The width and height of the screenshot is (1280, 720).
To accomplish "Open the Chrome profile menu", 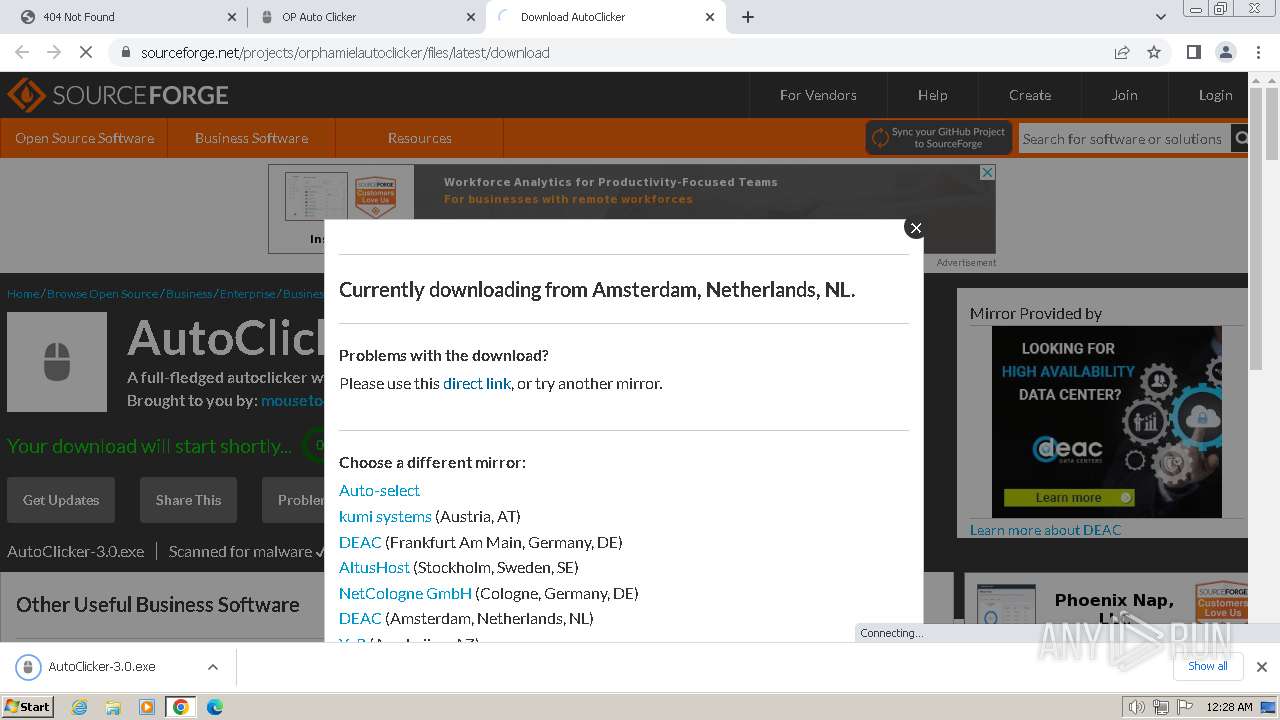I will pos(1225,52).
